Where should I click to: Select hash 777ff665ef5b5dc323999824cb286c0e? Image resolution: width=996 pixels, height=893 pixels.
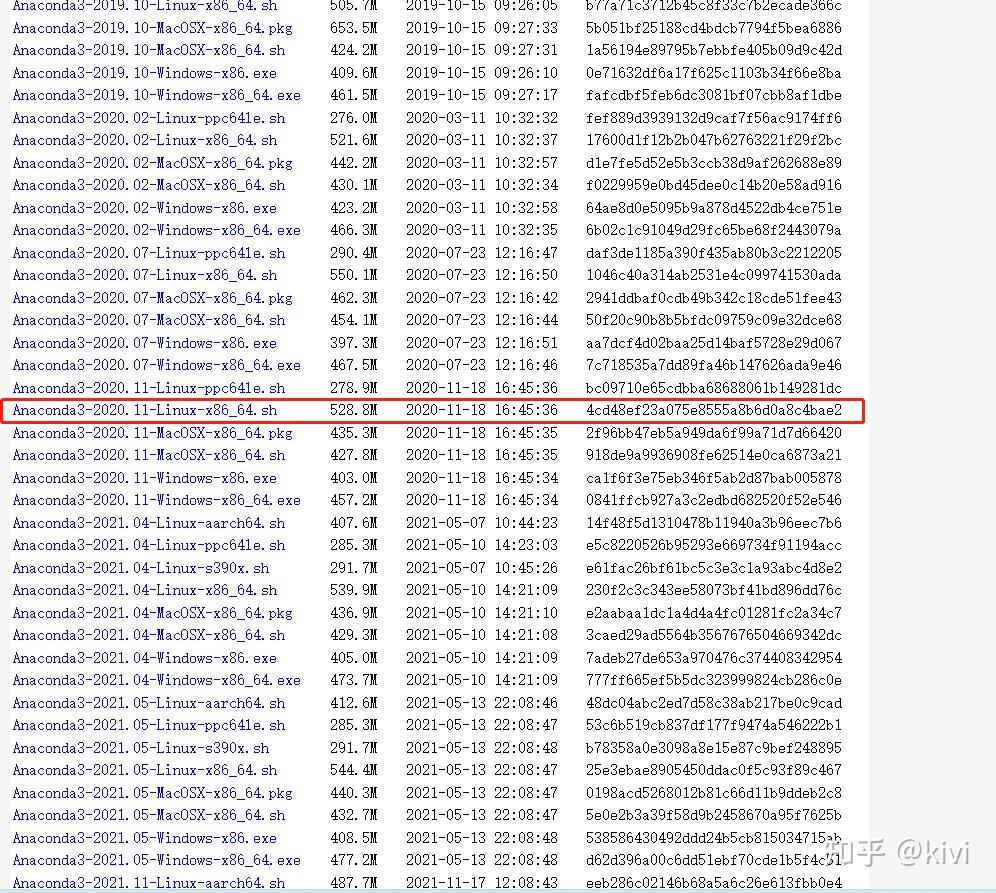(714, 681)
